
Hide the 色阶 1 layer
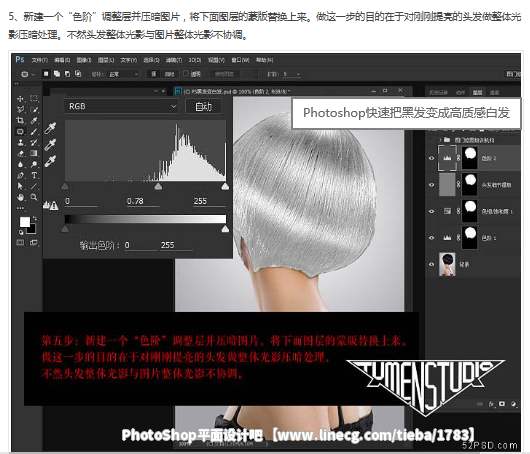[432, 238]
